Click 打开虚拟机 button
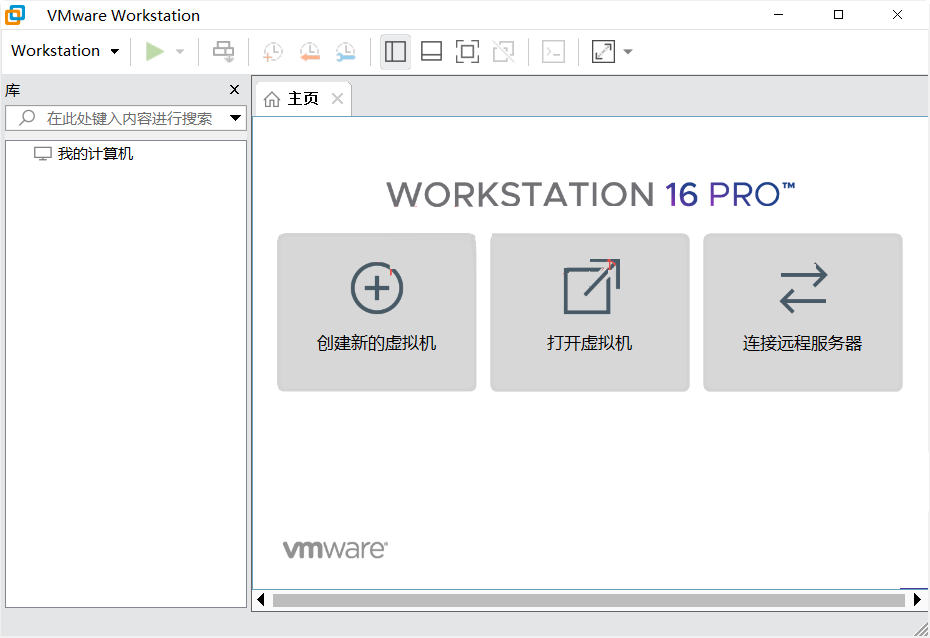The image size is (930, 638). pyautogui.click(x=590, y=312)
